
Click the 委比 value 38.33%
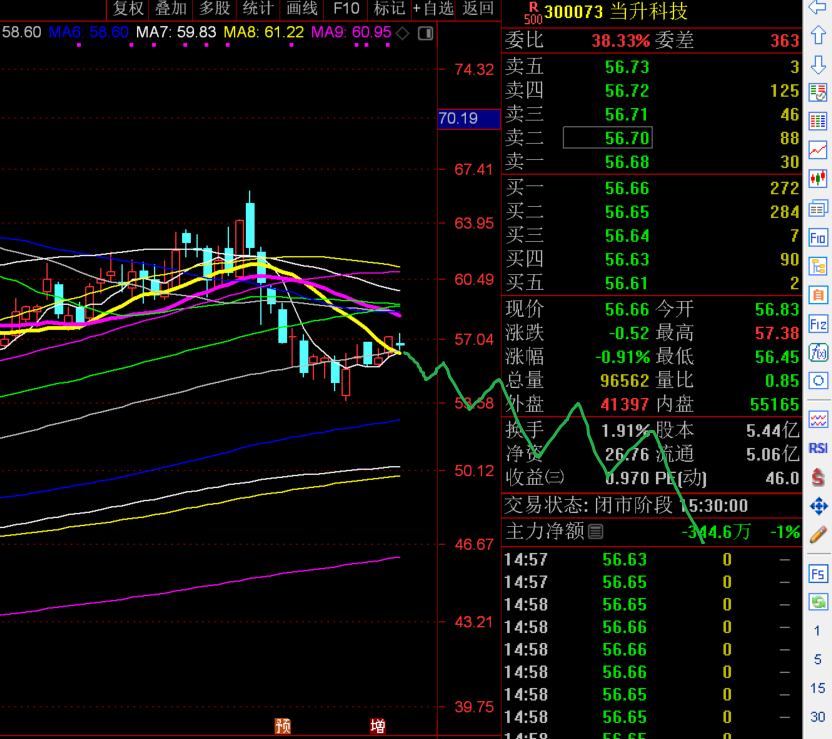tap(621, 41)
